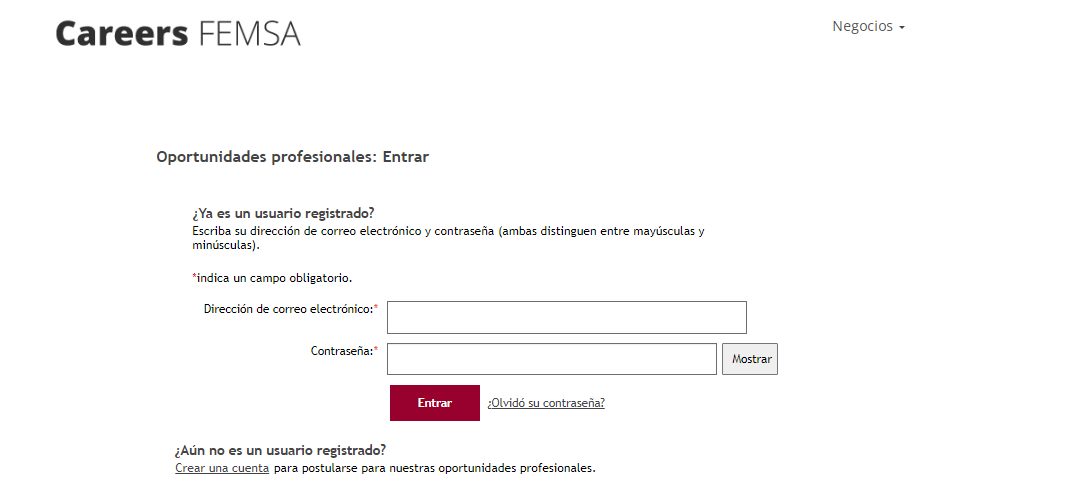Click the red asterisk after the email label
The width and height of the screenshot is (1074, 488).
point(376,308)
